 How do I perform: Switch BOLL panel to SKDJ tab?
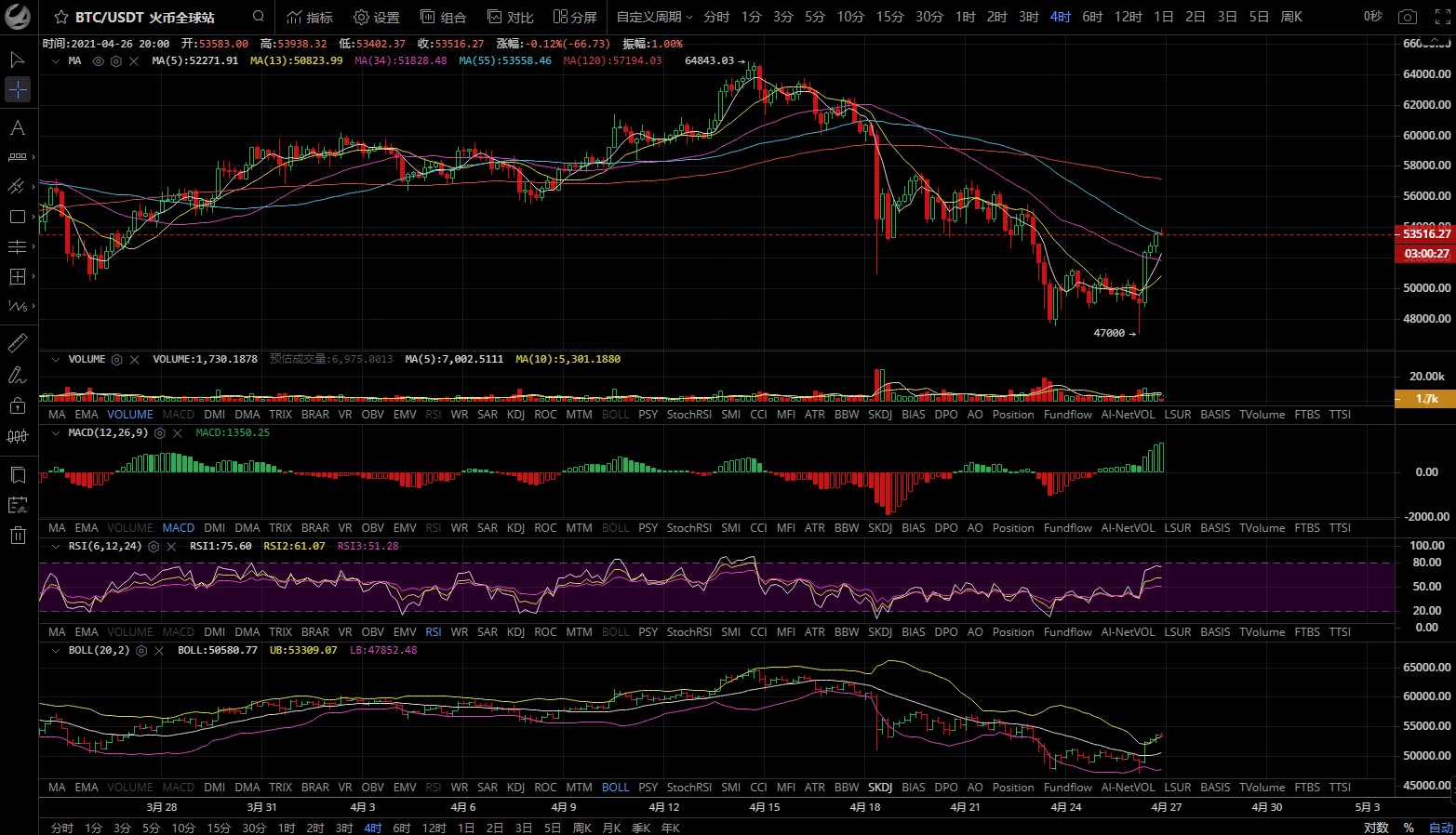pos(880,788)
